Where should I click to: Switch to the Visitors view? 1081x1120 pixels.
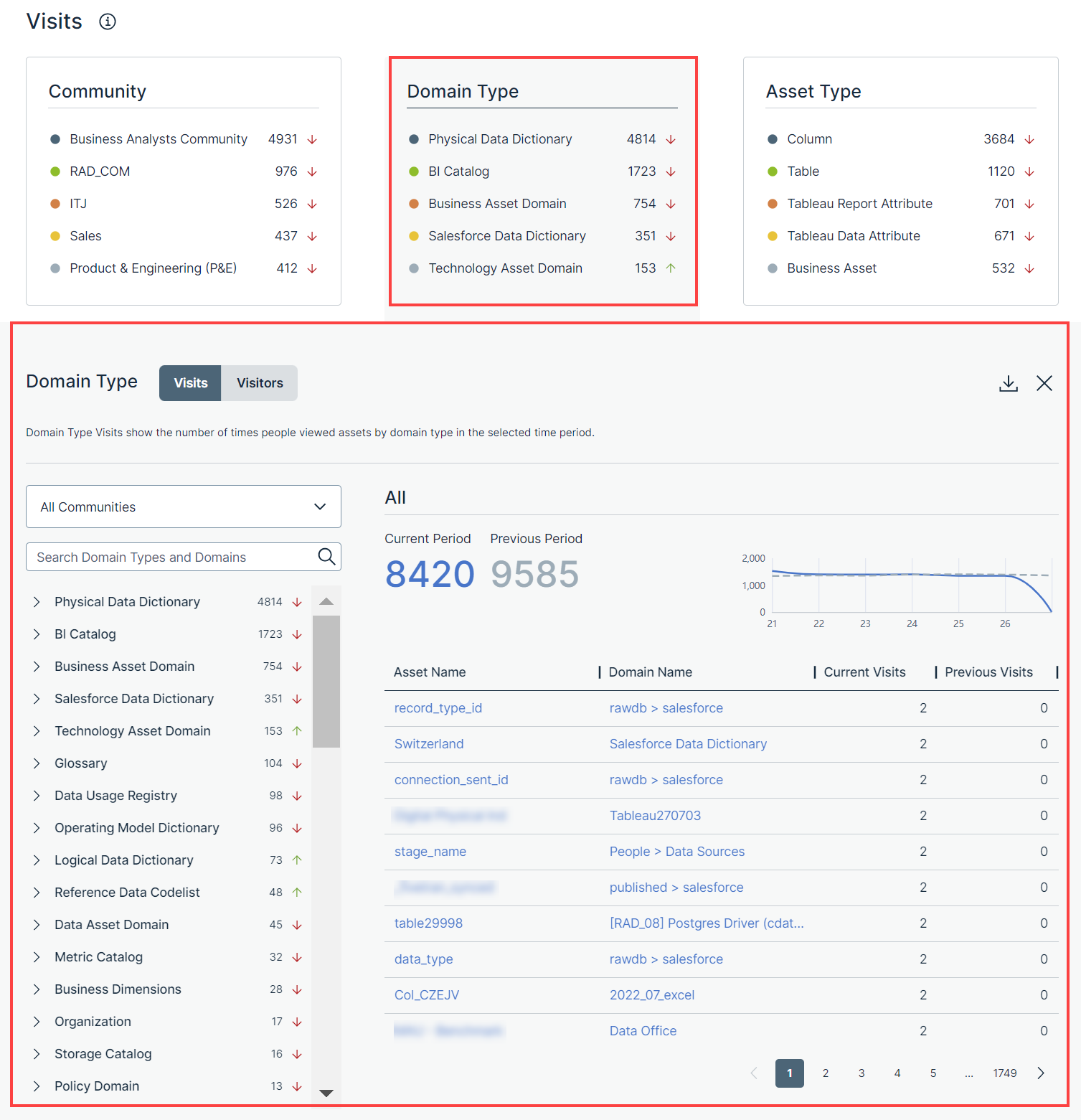260,383
